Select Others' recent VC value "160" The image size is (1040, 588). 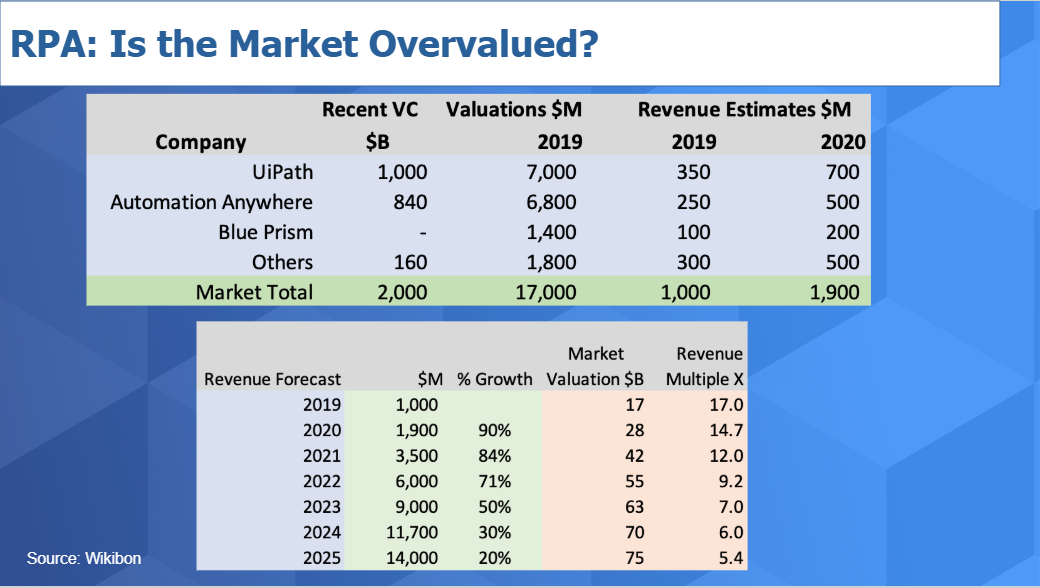pyautogui.click(x=410, y=263)
